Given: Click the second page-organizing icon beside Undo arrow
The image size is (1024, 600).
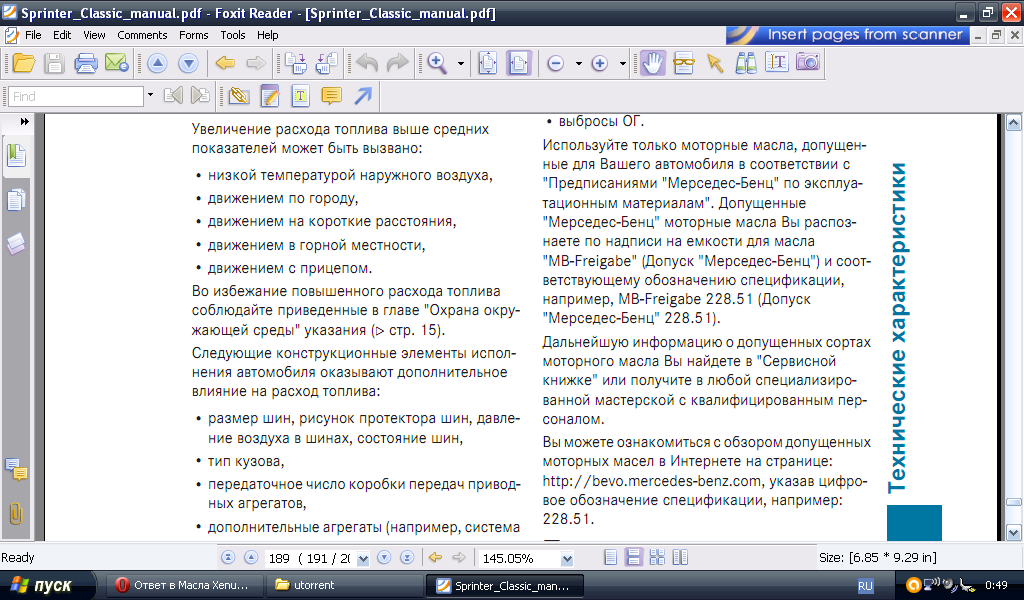Looking at the screenshot, I should pos(327,63).
